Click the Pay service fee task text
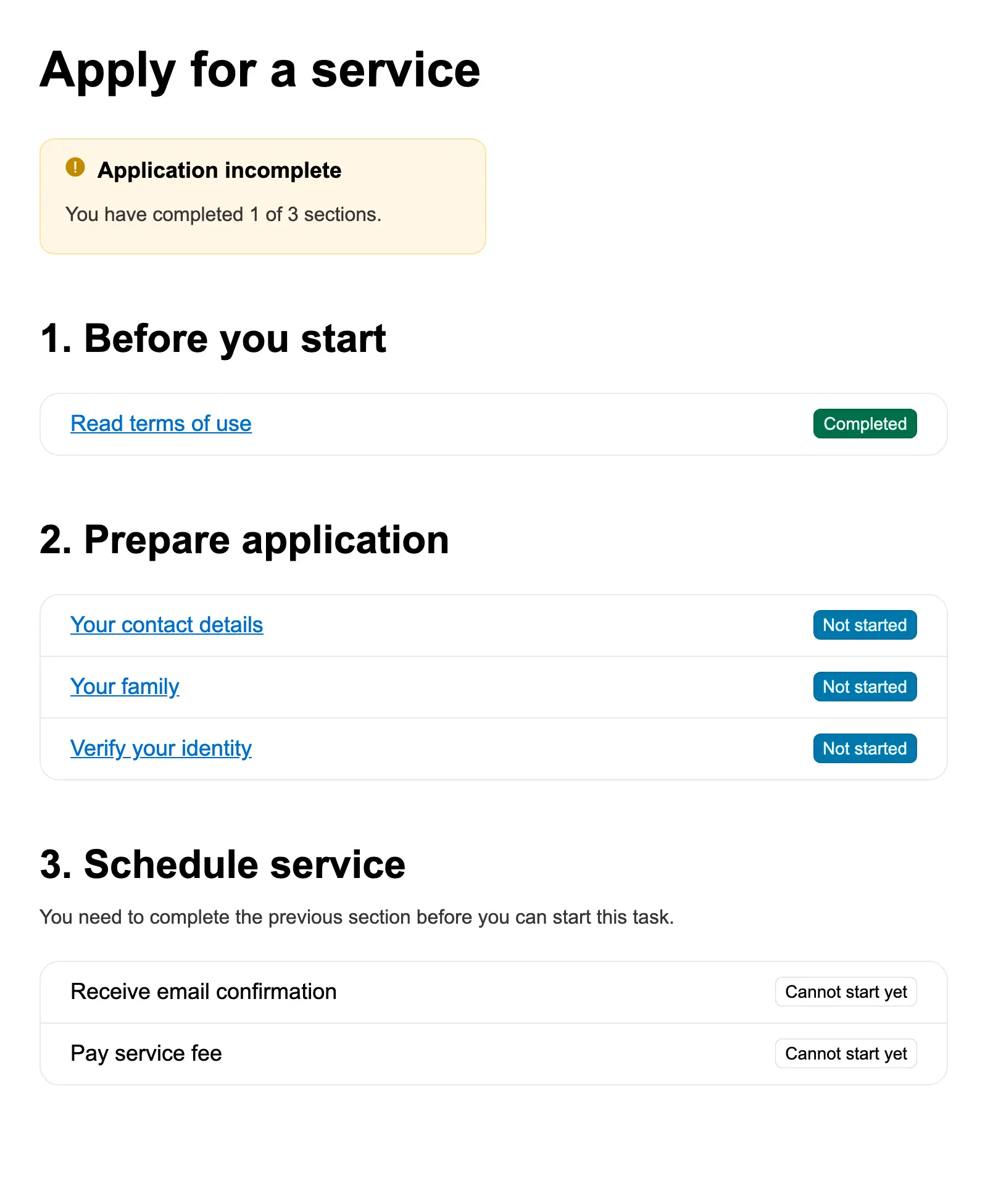The width and height of the screenshot is (985, 1204). tap(146, 1053)
